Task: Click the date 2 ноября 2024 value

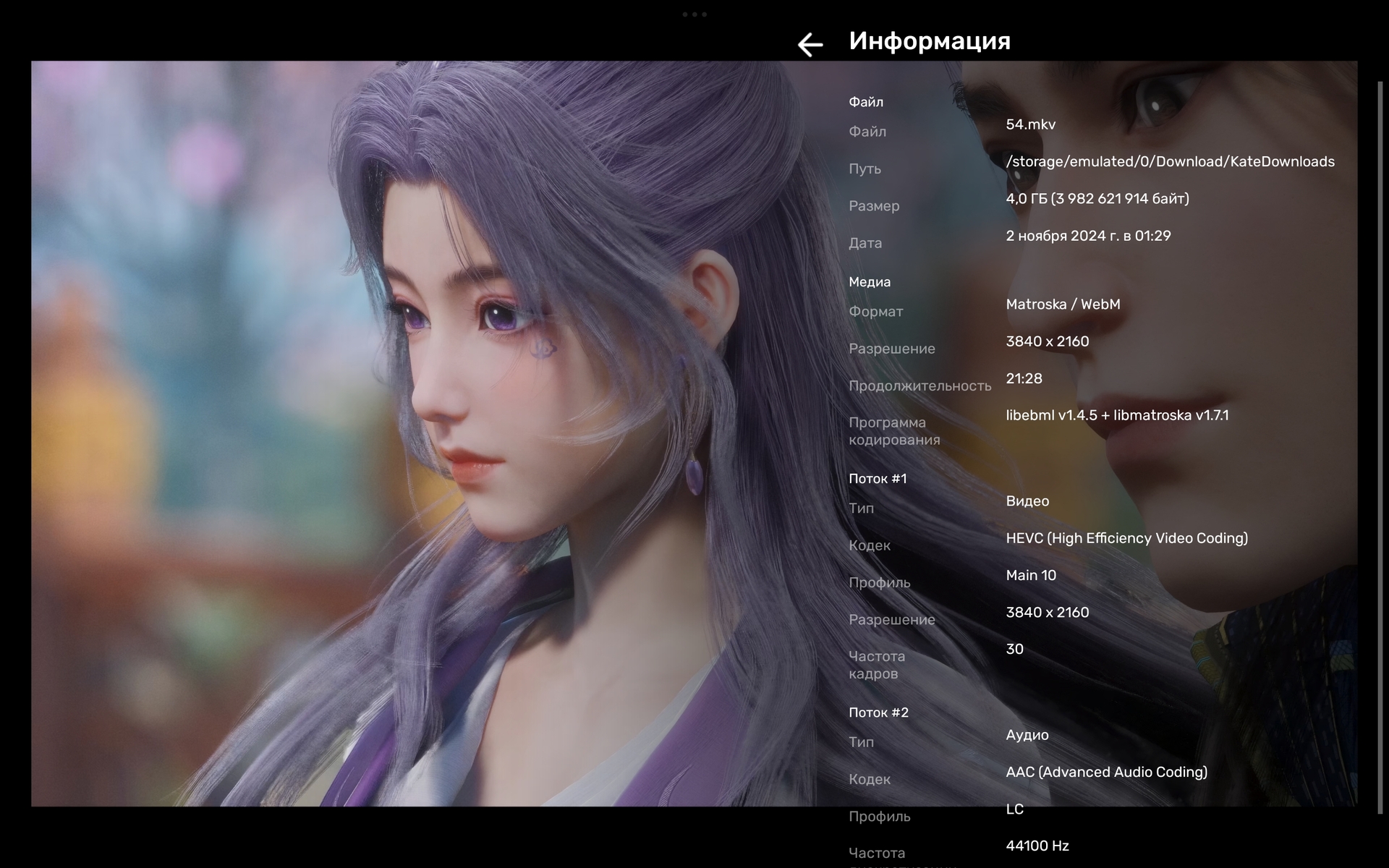Action: [x=1087, y=236]
